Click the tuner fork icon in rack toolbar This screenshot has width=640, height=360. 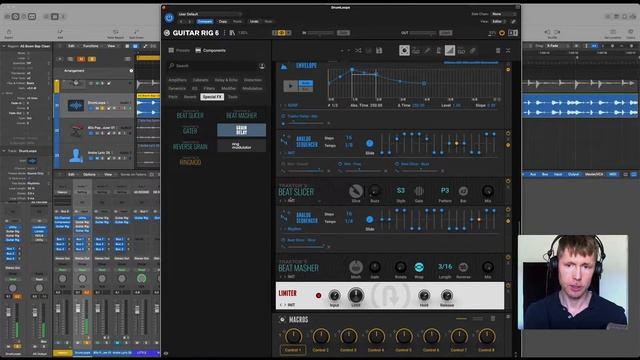(438, 51)
